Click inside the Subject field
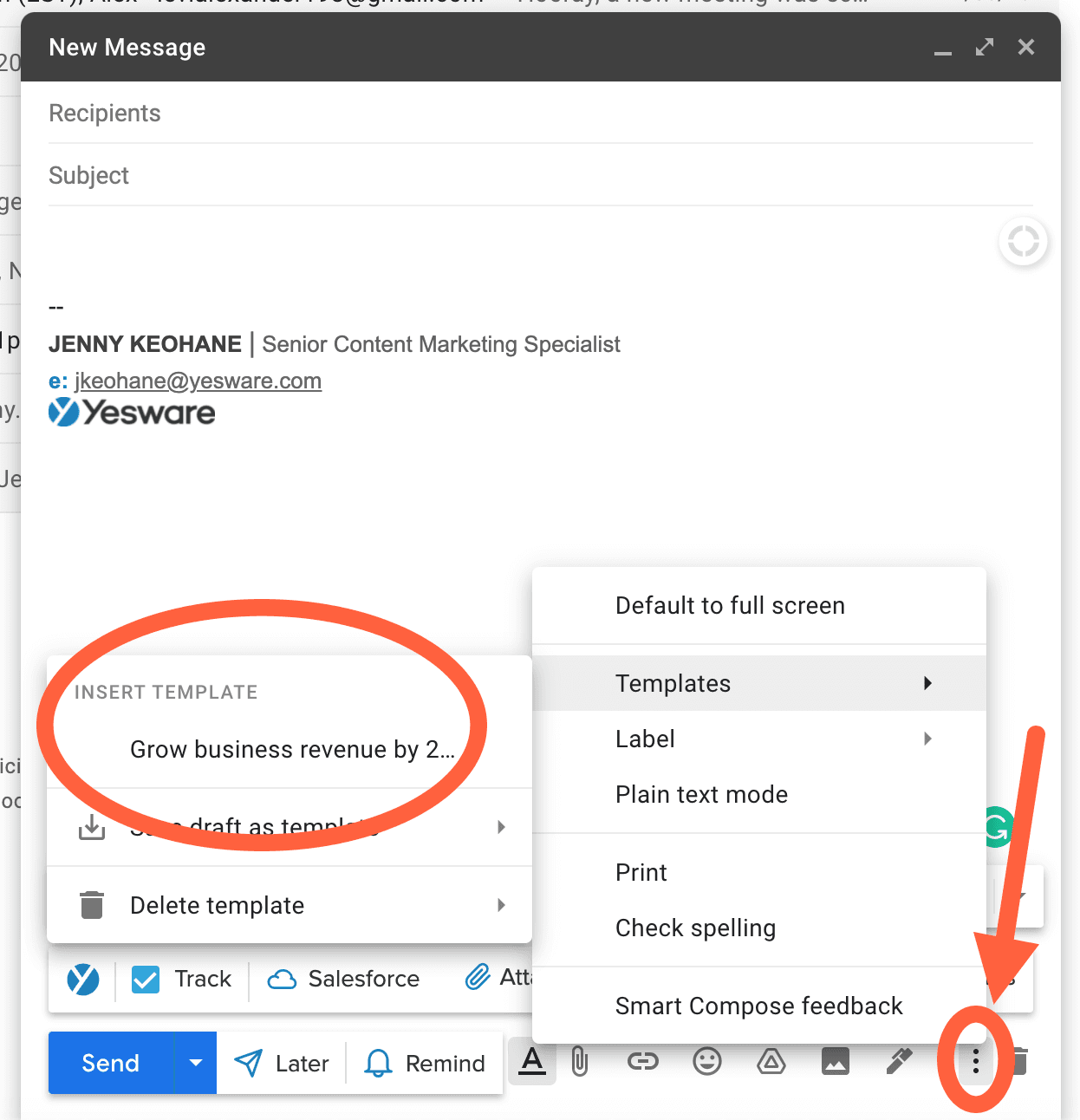This screenshot has height=1120, width=1080. (x=260, y=175)
